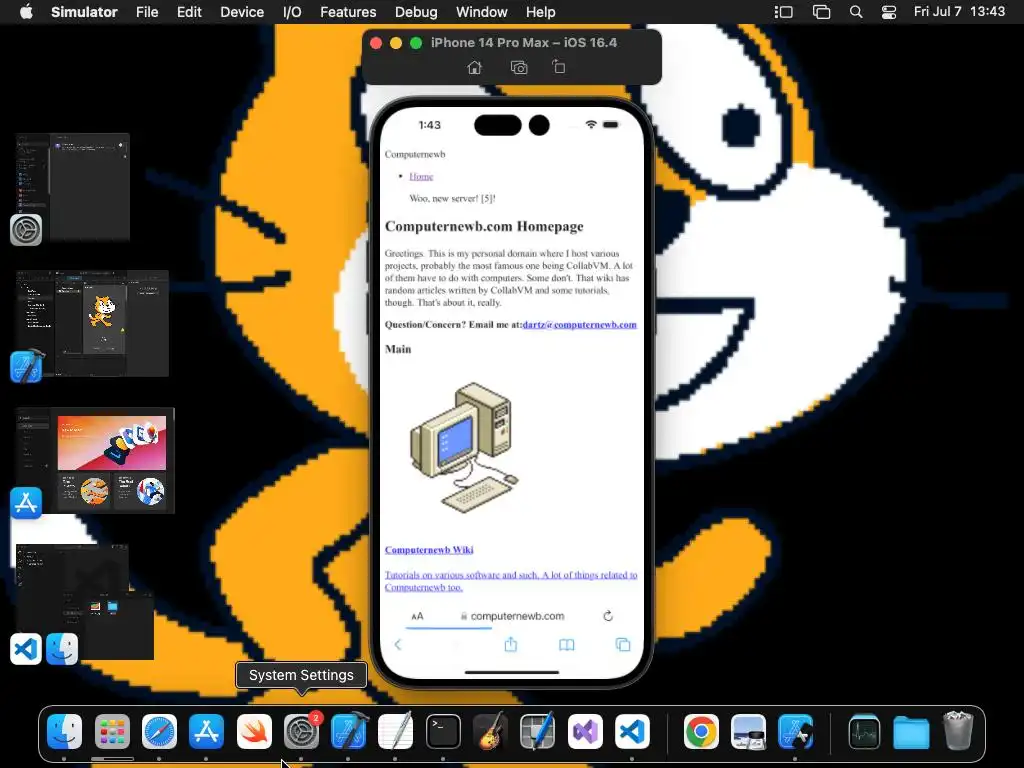1024x768 pixels.
Task: Tap the retro computer image on webpage
Action: click(x=464, y=448)
